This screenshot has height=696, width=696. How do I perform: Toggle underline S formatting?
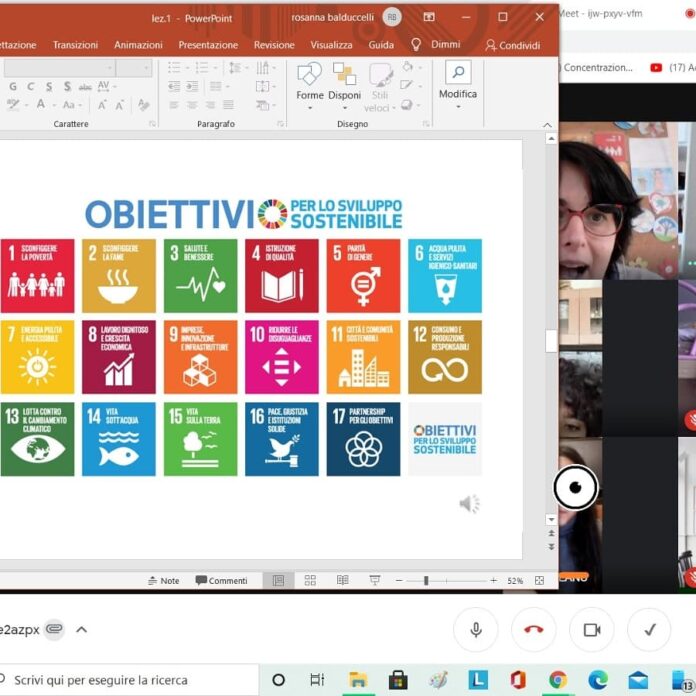pos(49,87)
